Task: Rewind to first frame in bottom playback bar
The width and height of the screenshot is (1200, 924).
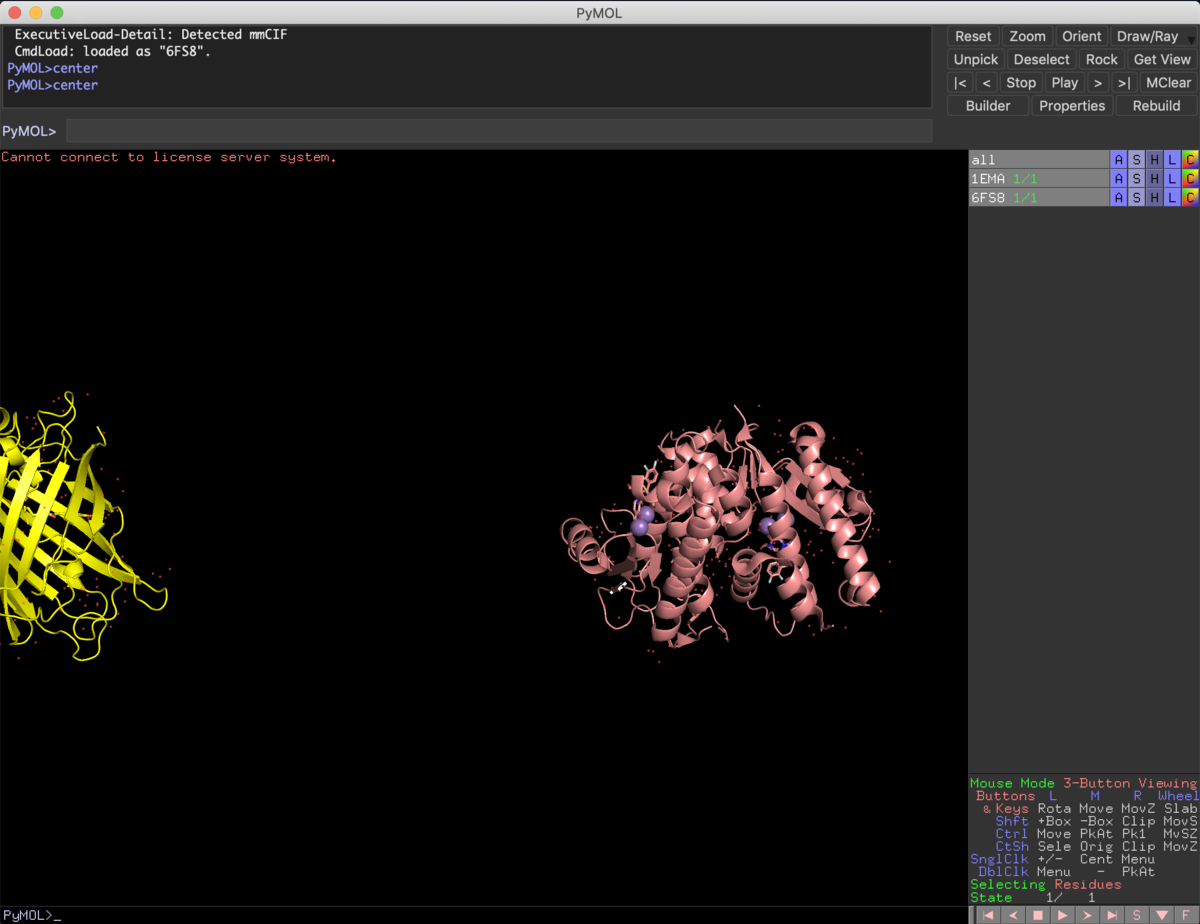Action: 987,915
